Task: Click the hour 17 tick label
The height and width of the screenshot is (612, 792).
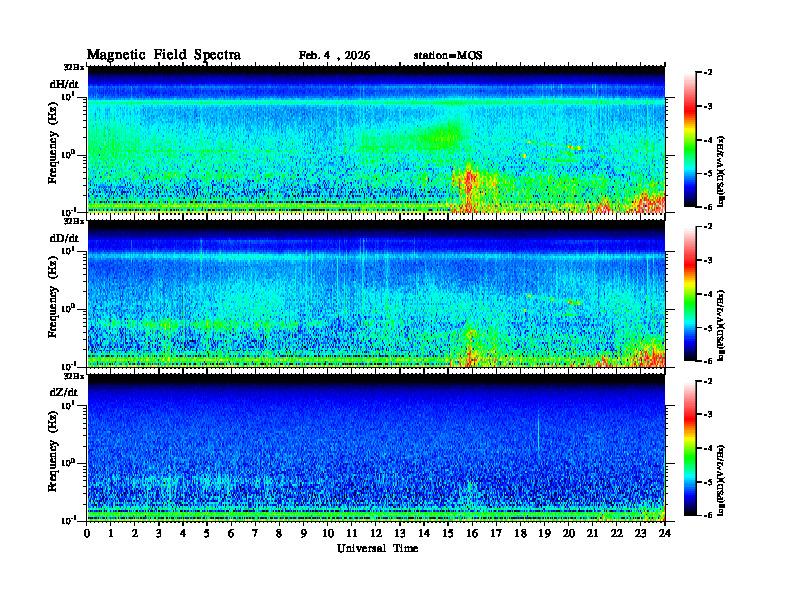Action: click(x=496, y=534)
